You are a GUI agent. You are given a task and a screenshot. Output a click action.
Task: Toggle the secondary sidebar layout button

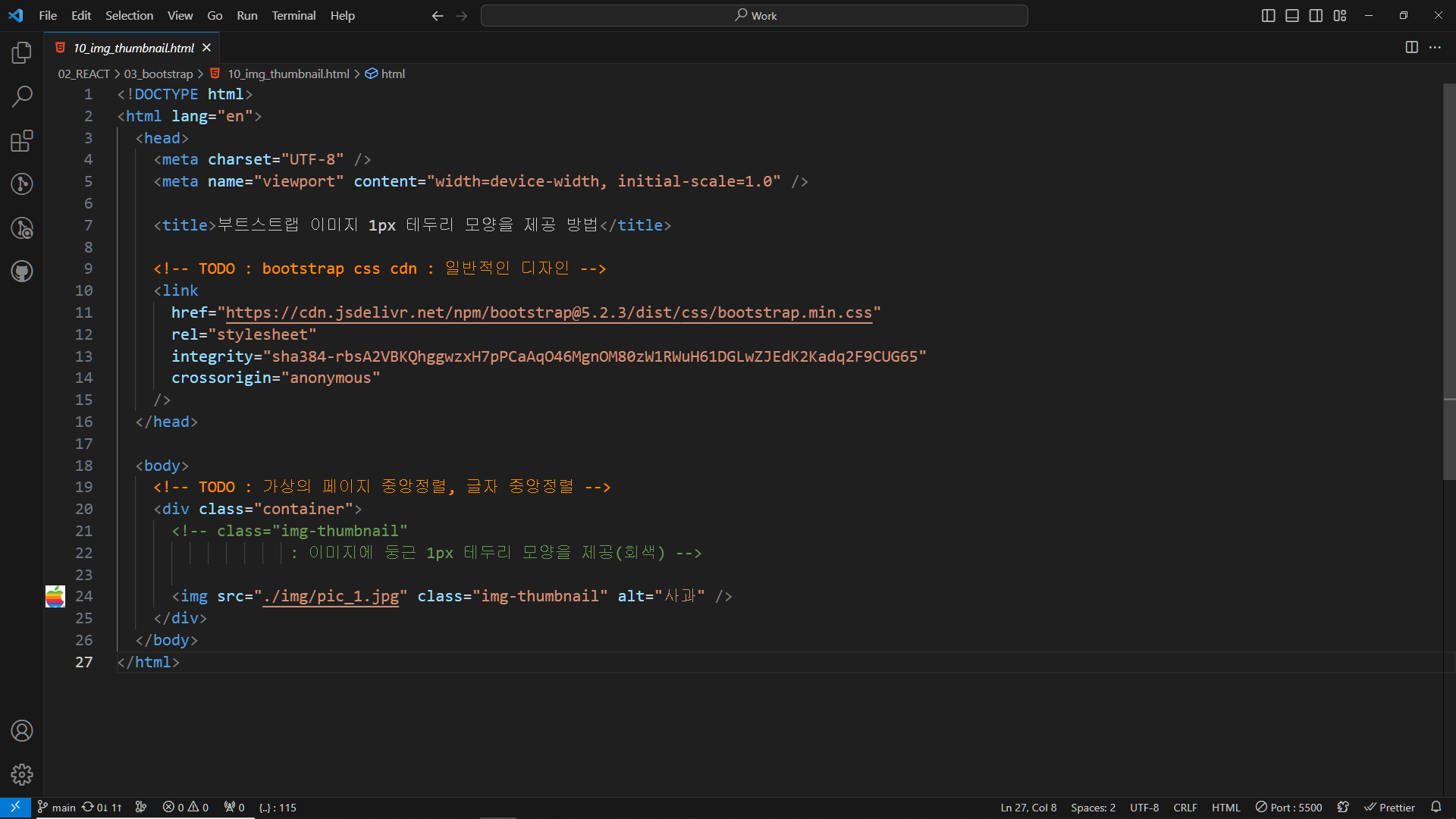(x=1316, y=15)
